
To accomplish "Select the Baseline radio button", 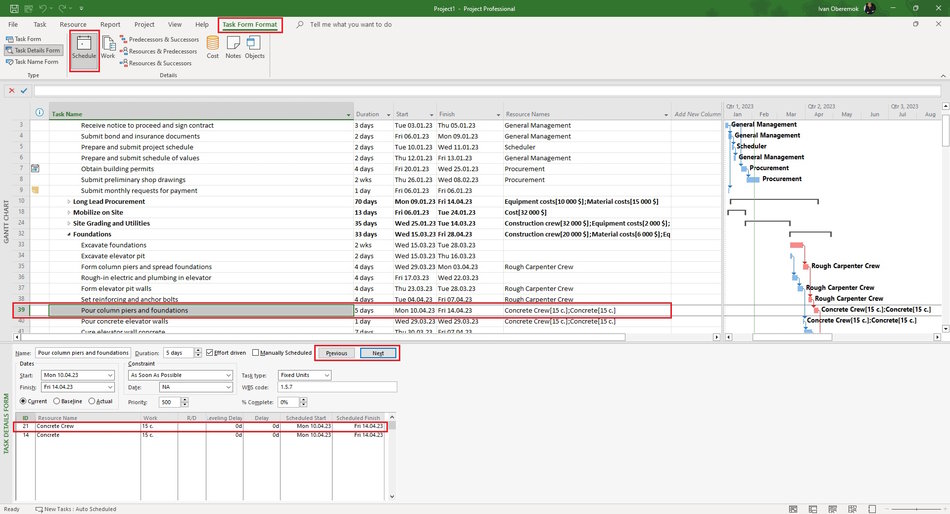I will point(56,401).
